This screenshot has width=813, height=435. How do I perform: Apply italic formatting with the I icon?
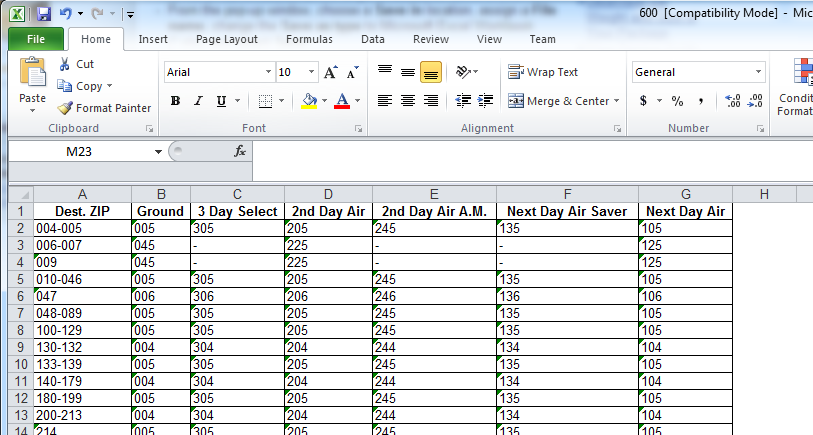tap(198, 101)
